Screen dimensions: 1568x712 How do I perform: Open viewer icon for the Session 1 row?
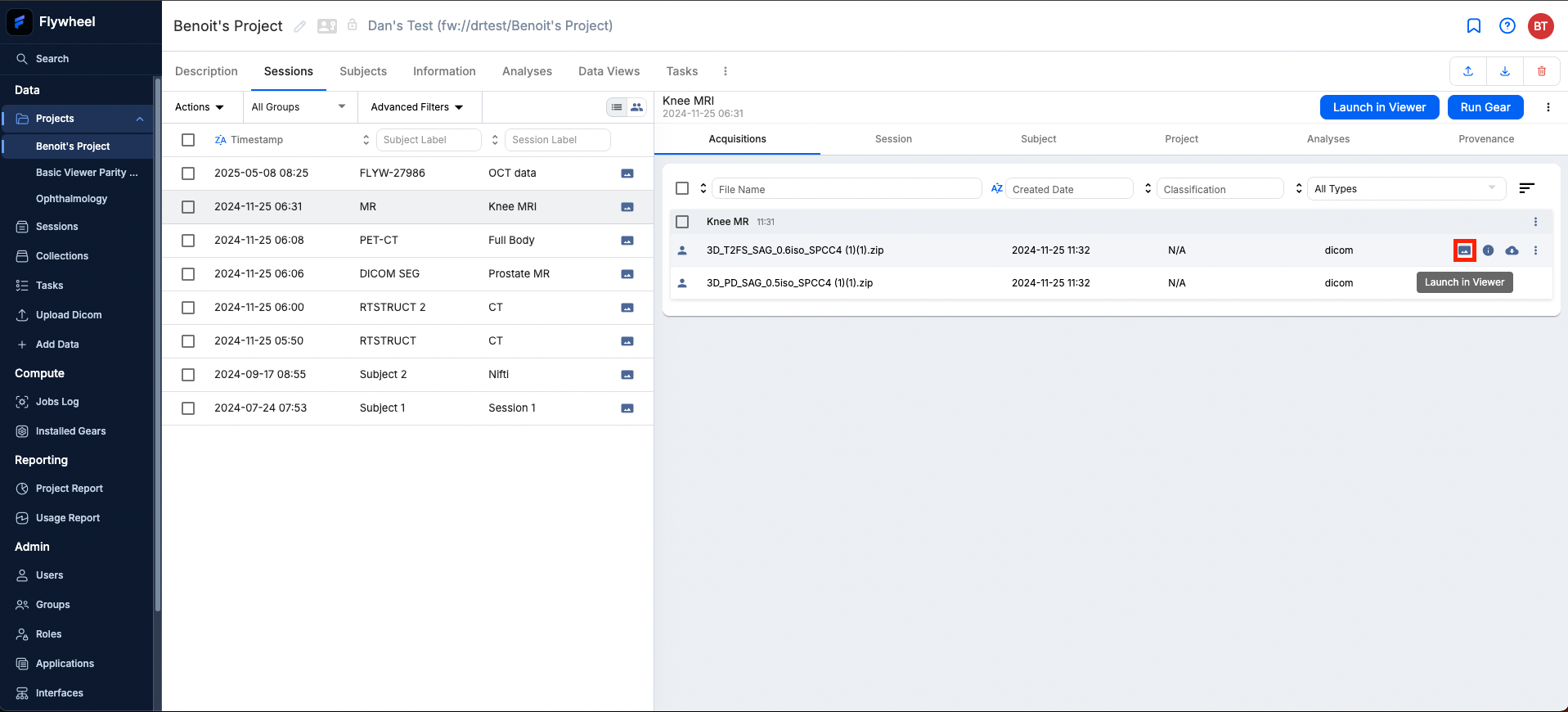coord(627,408)
